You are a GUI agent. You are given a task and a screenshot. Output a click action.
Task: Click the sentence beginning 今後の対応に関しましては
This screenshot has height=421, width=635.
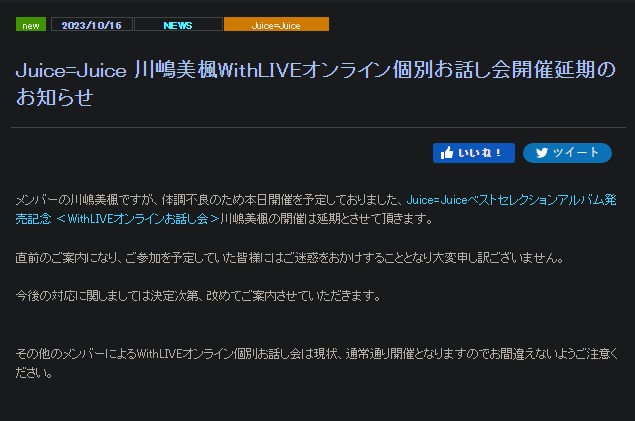point(198,296)
